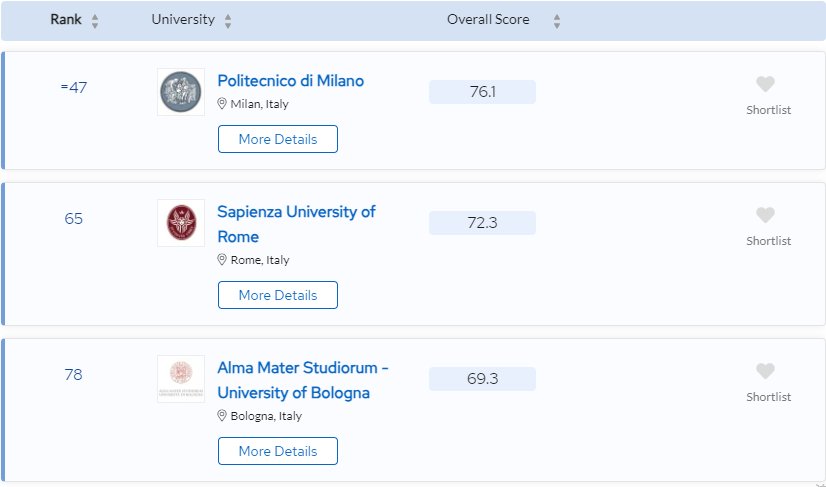Screen dimensions: 826x487
Task: Sort by Overall Score using arrows
Action: pos(557,21)
